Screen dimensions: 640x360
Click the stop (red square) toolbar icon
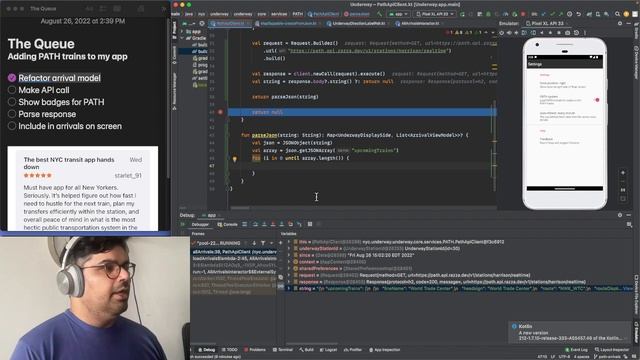coord(523,14)
